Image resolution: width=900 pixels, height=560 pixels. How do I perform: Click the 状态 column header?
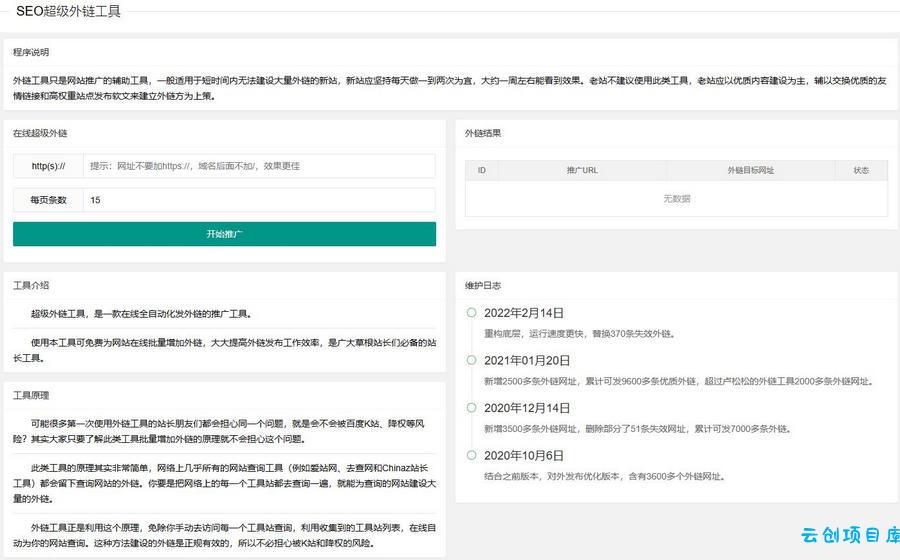861,170
